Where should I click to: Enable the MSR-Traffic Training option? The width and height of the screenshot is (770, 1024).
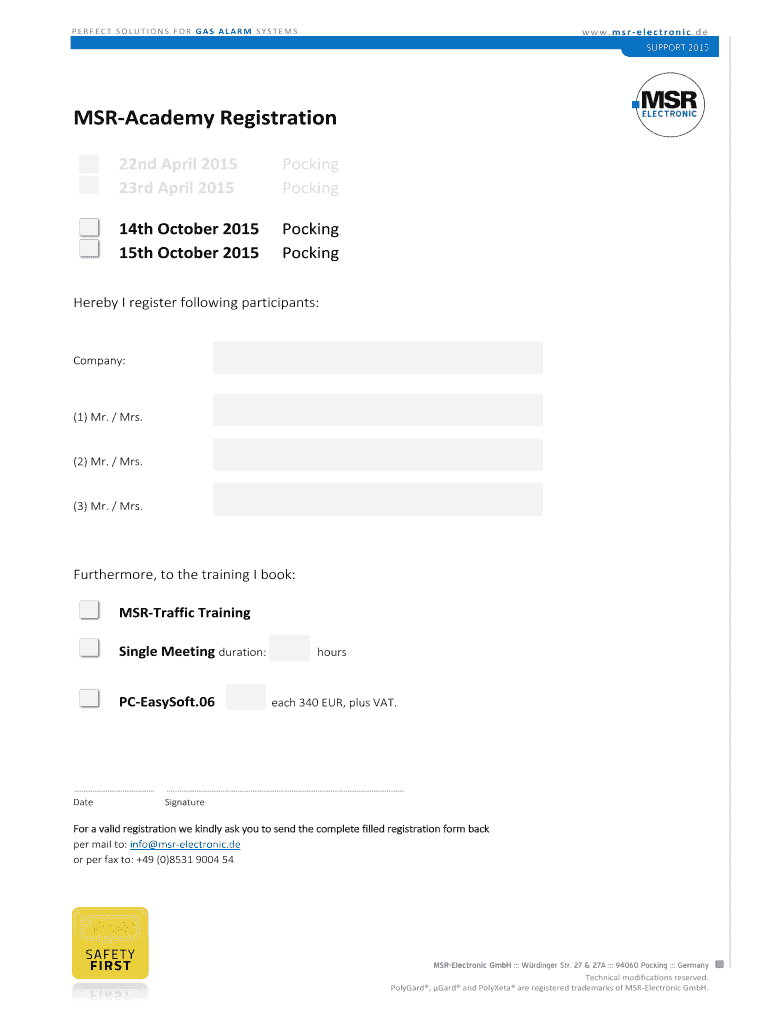(90, 610)
